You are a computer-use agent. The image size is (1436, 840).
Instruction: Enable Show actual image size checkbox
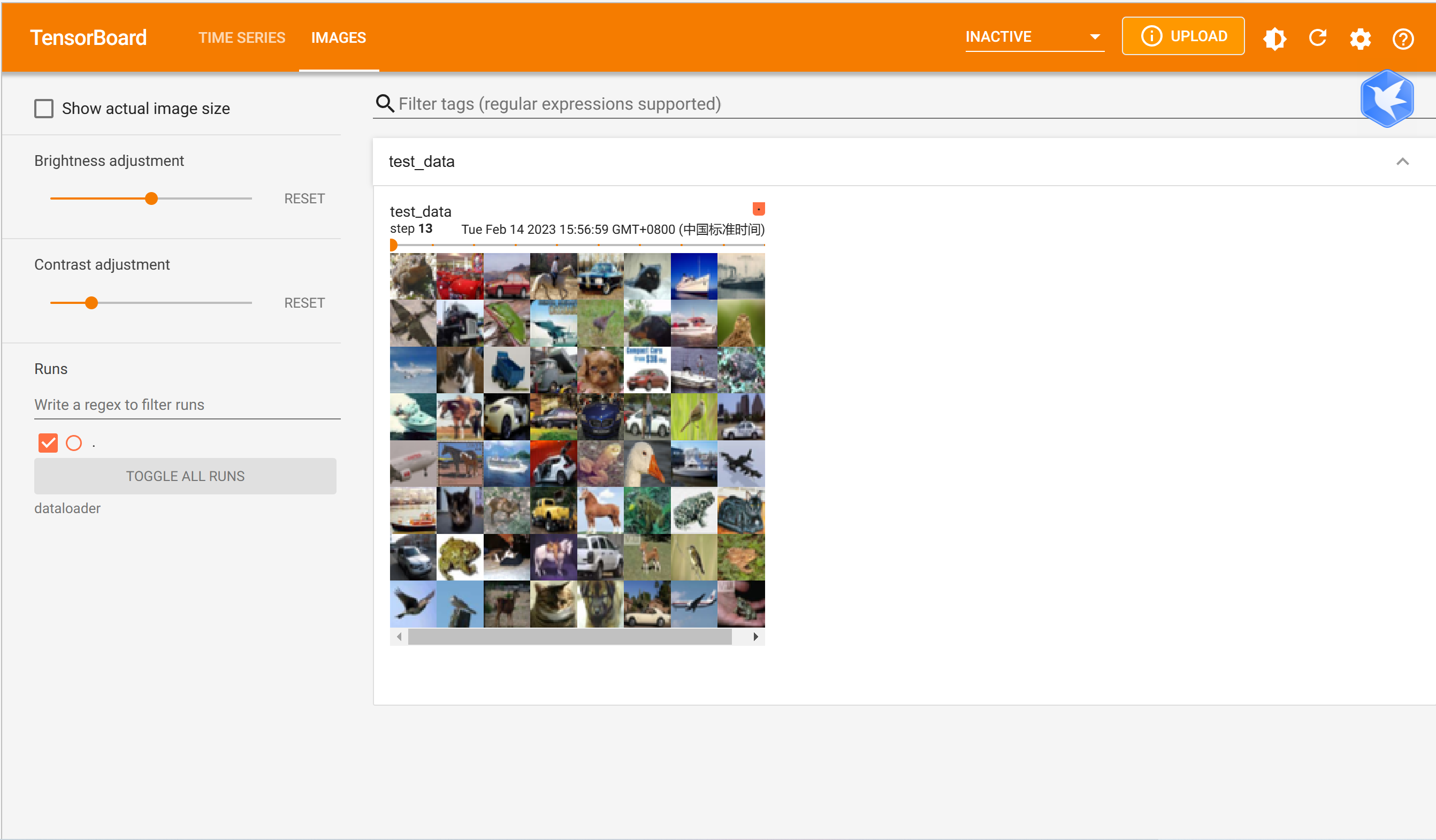[44, 108]
